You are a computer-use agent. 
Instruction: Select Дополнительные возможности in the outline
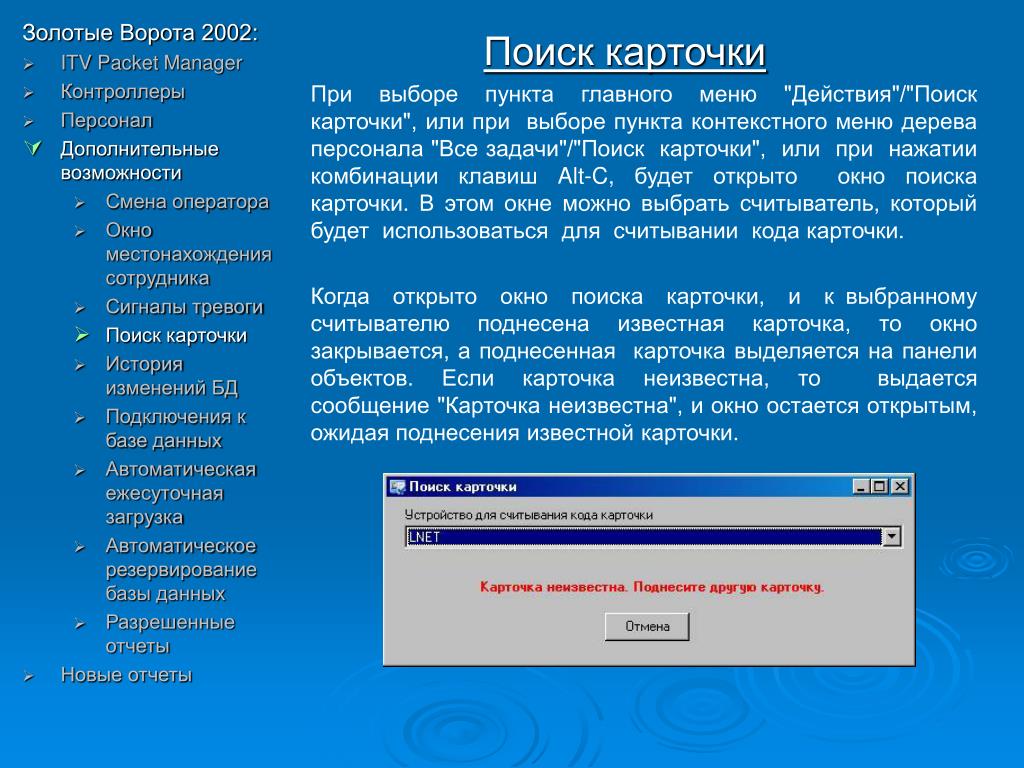coord(139,161)
